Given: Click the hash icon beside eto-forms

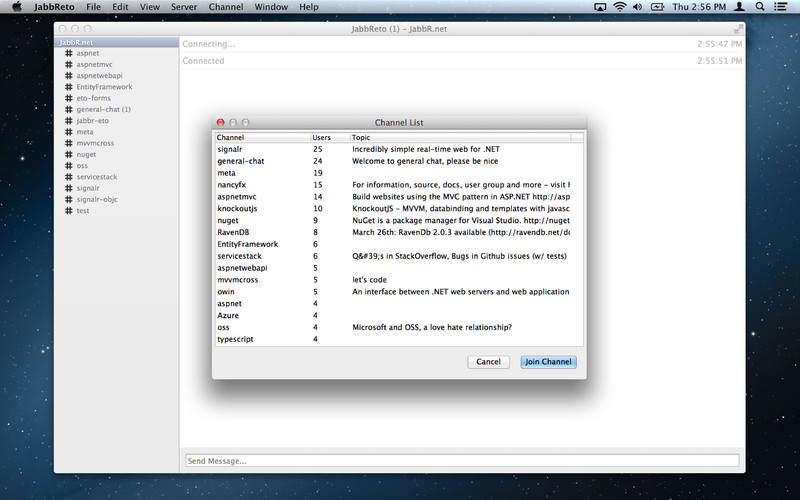Looking at the screenshot, I should click(68, 98).
